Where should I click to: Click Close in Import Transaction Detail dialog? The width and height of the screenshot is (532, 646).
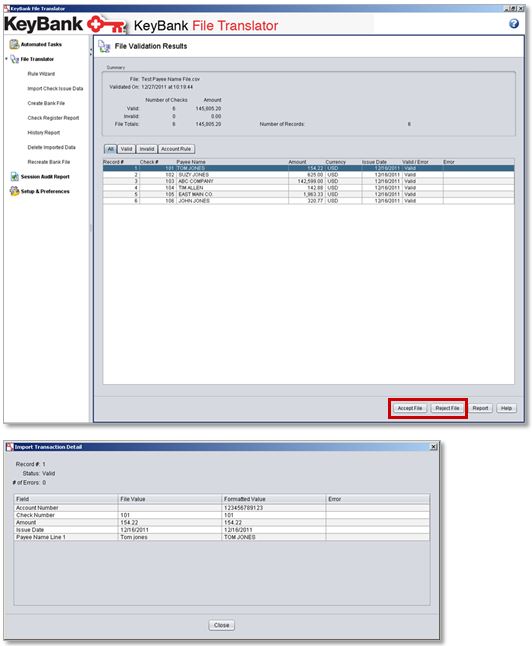[x=221, y=625]
